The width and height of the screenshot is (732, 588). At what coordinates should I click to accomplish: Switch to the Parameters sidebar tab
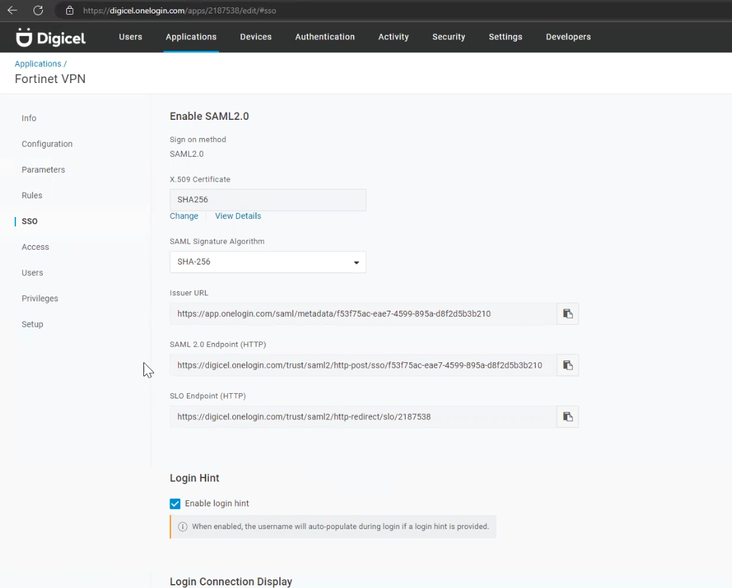pyautogui.click(x=43, y=170)
